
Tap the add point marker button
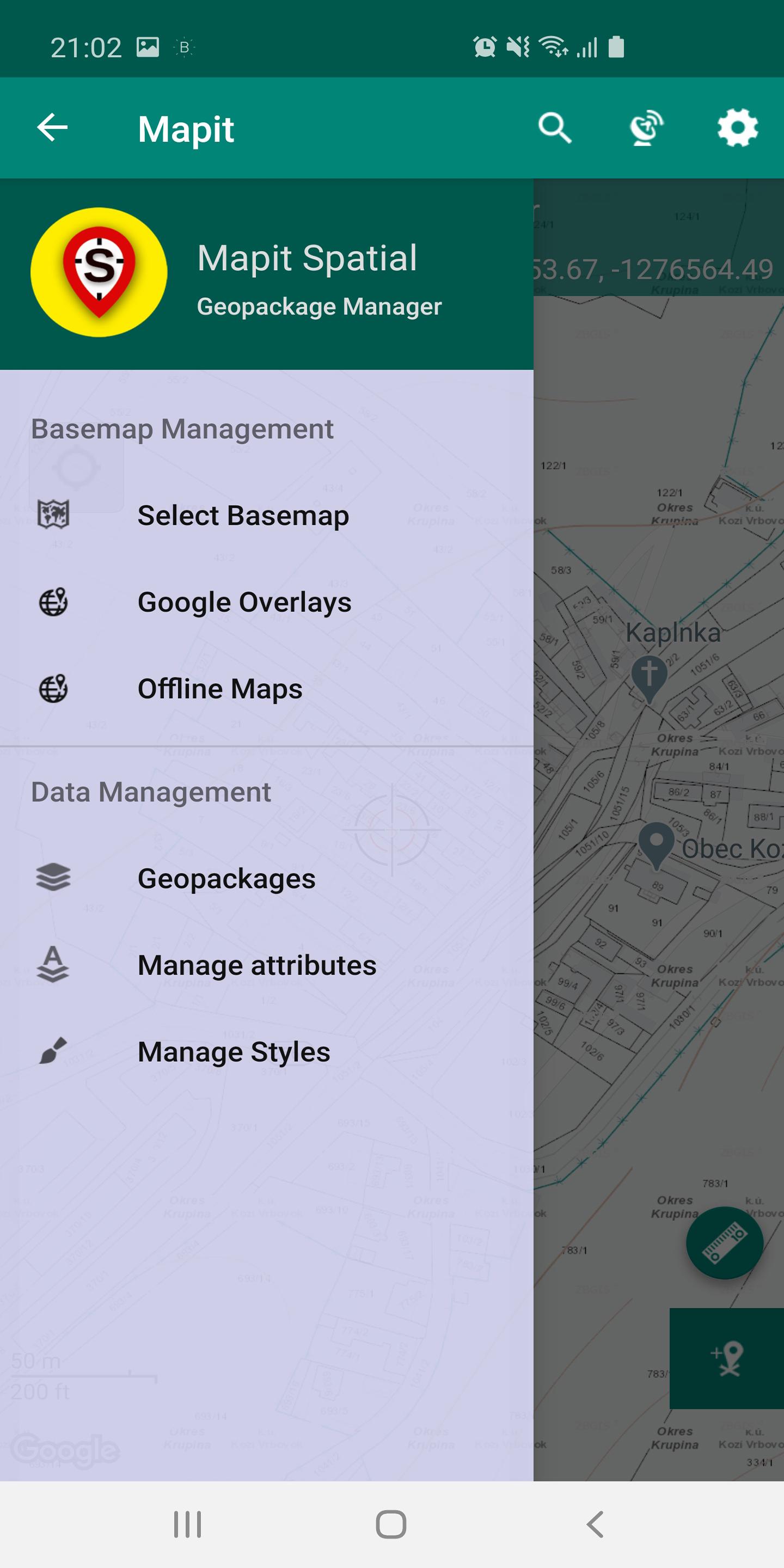[x=727, y=1358]
